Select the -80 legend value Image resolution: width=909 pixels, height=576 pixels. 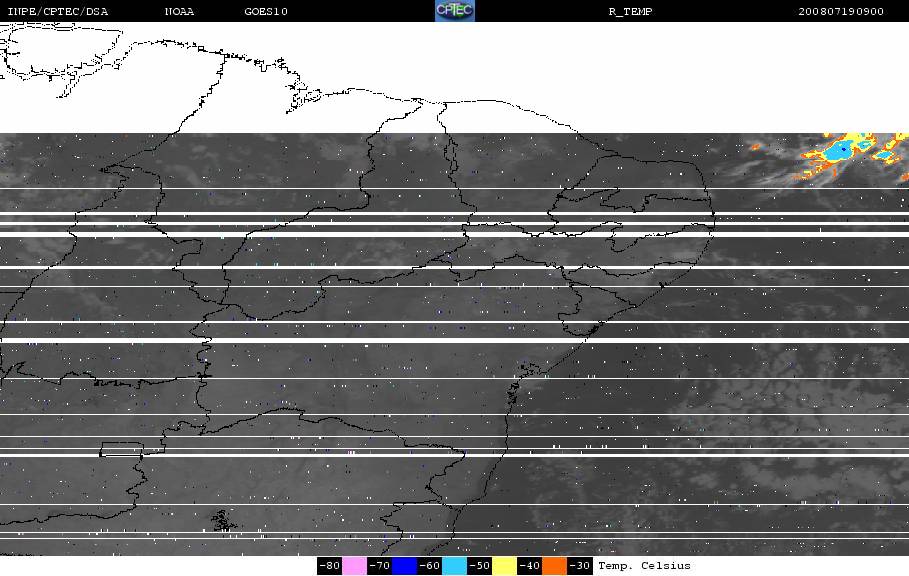pos(330,566)
